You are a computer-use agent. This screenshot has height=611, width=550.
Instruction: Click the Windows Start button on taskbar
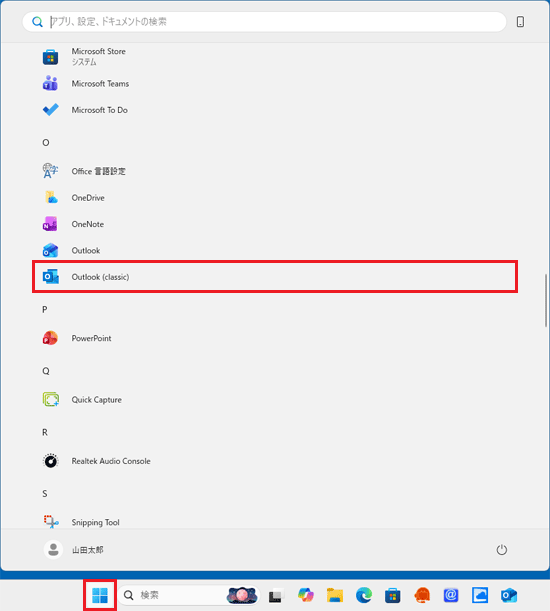pos(100,595)
